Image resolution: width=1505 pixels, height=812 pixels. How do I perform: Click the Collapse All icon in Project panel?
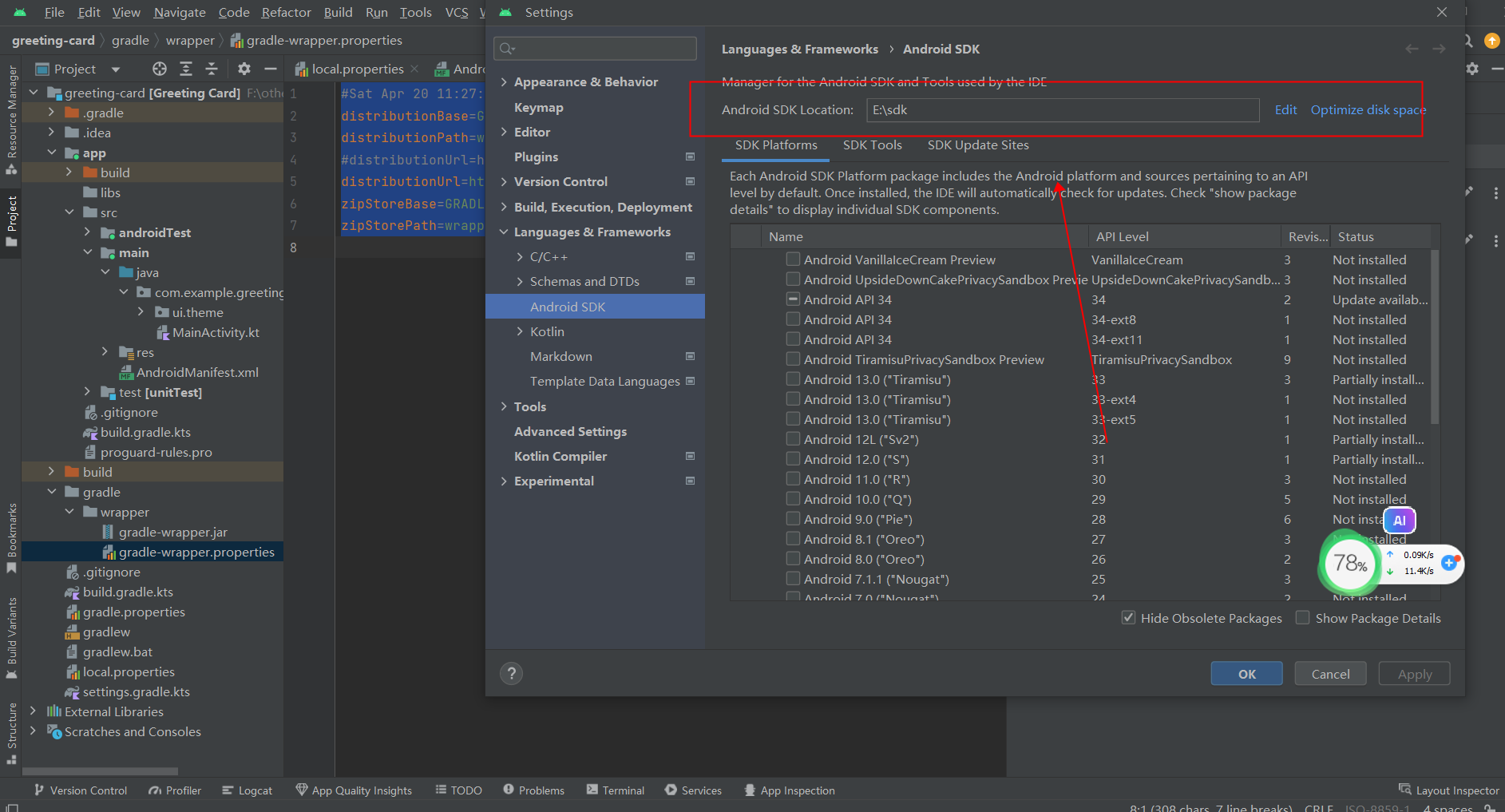(212, 69)
